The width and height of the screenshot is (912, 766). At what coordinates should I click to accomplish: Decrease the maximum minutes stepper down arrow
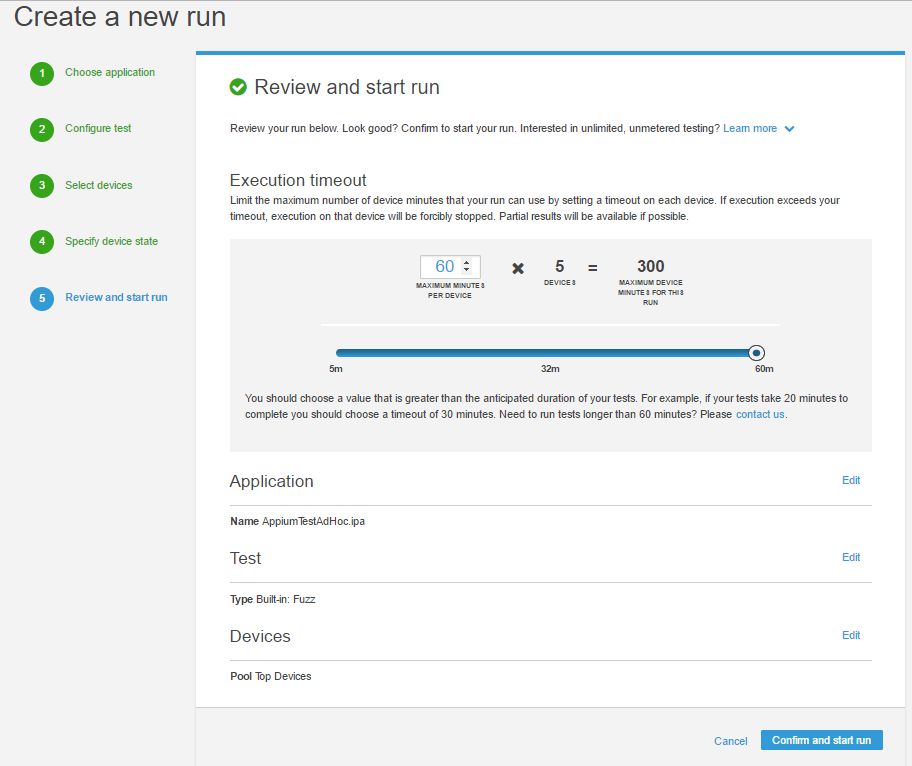(x=466, y=271)
